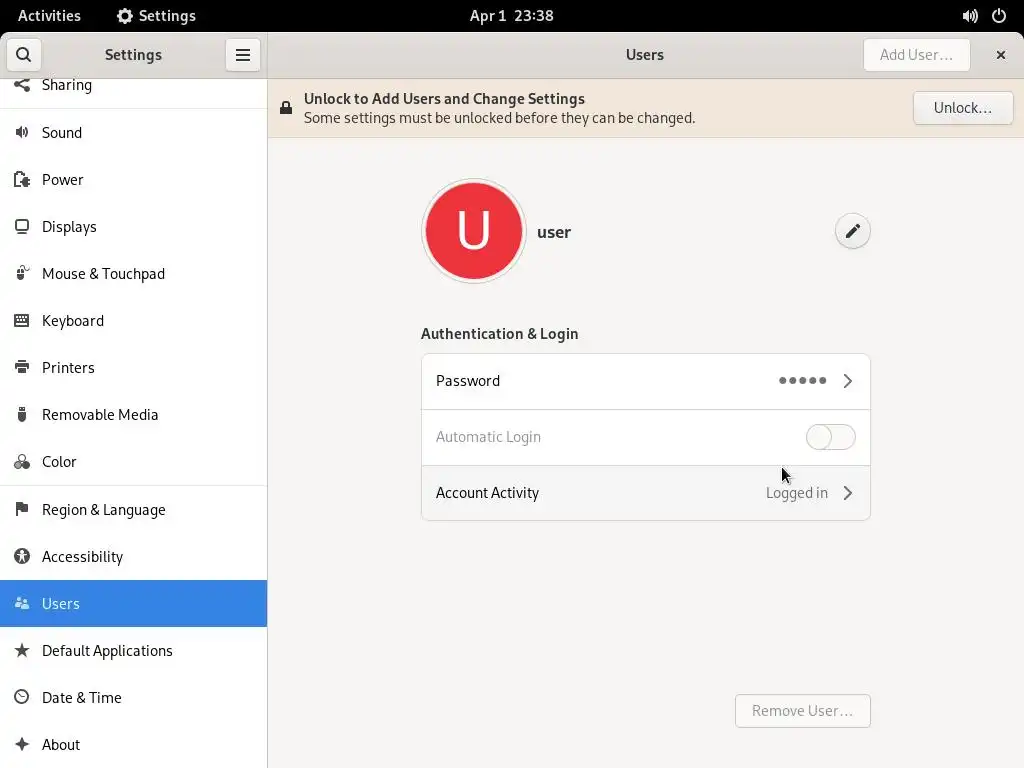This screenshot has height=768, width=1024.
Task: Click the Unlock… button
Action: 963,108
